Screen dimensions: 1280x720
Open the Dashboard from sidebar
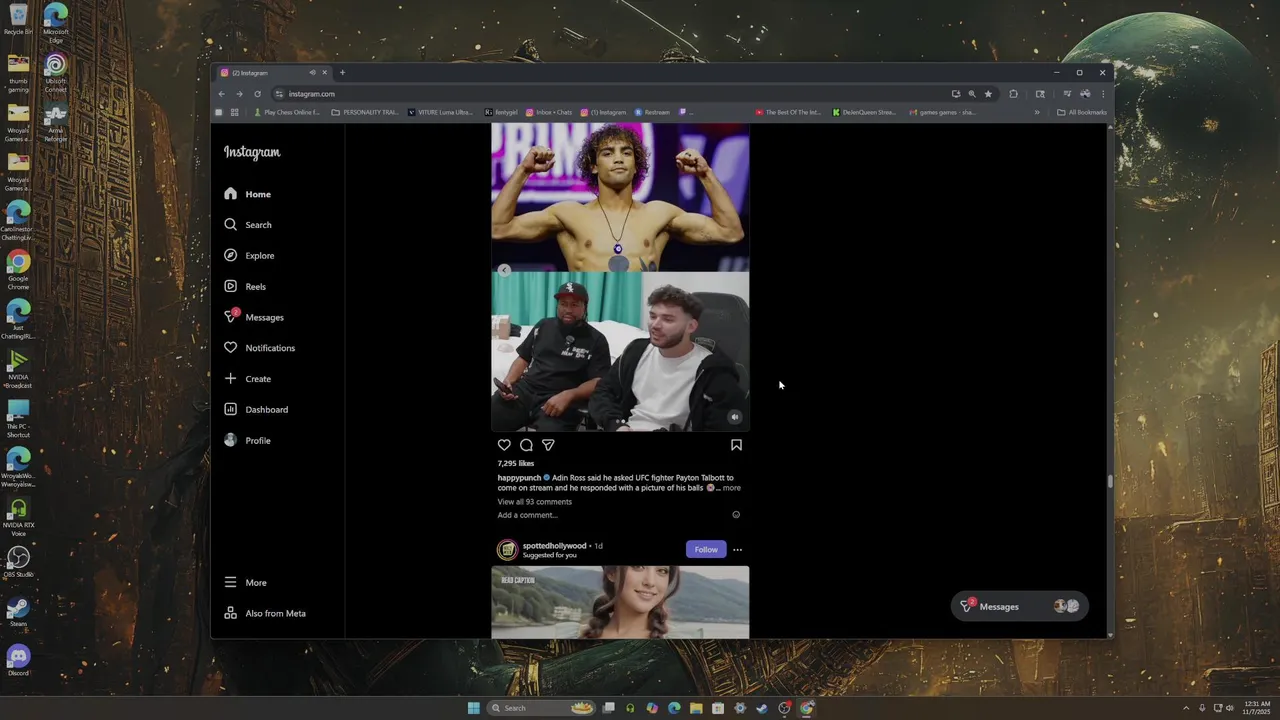click(x=256, y=410)
